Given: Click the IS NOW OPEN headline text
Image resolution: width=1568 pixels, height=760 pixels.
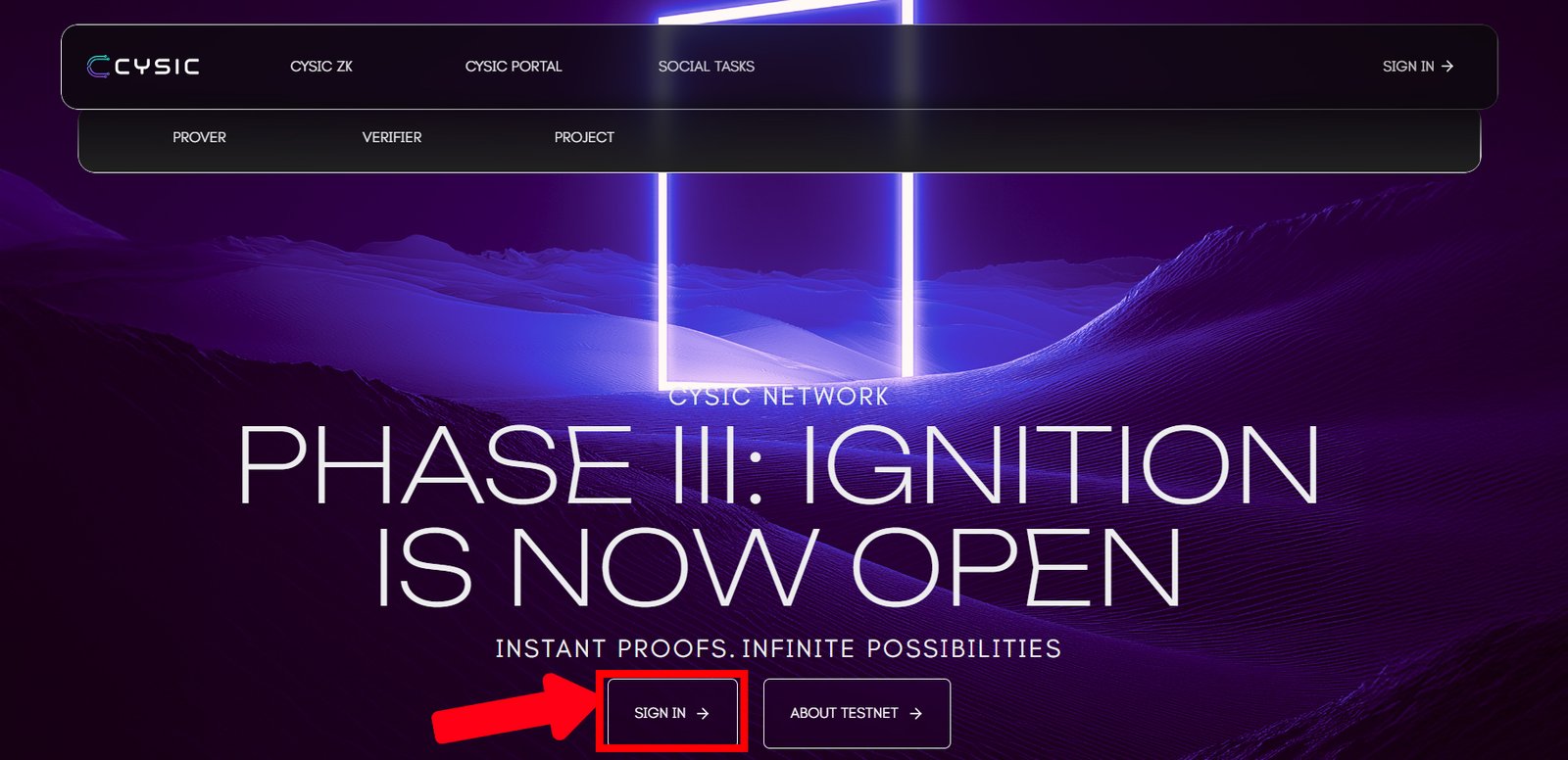Looking at the screenshot, I should tap(779, 566).
